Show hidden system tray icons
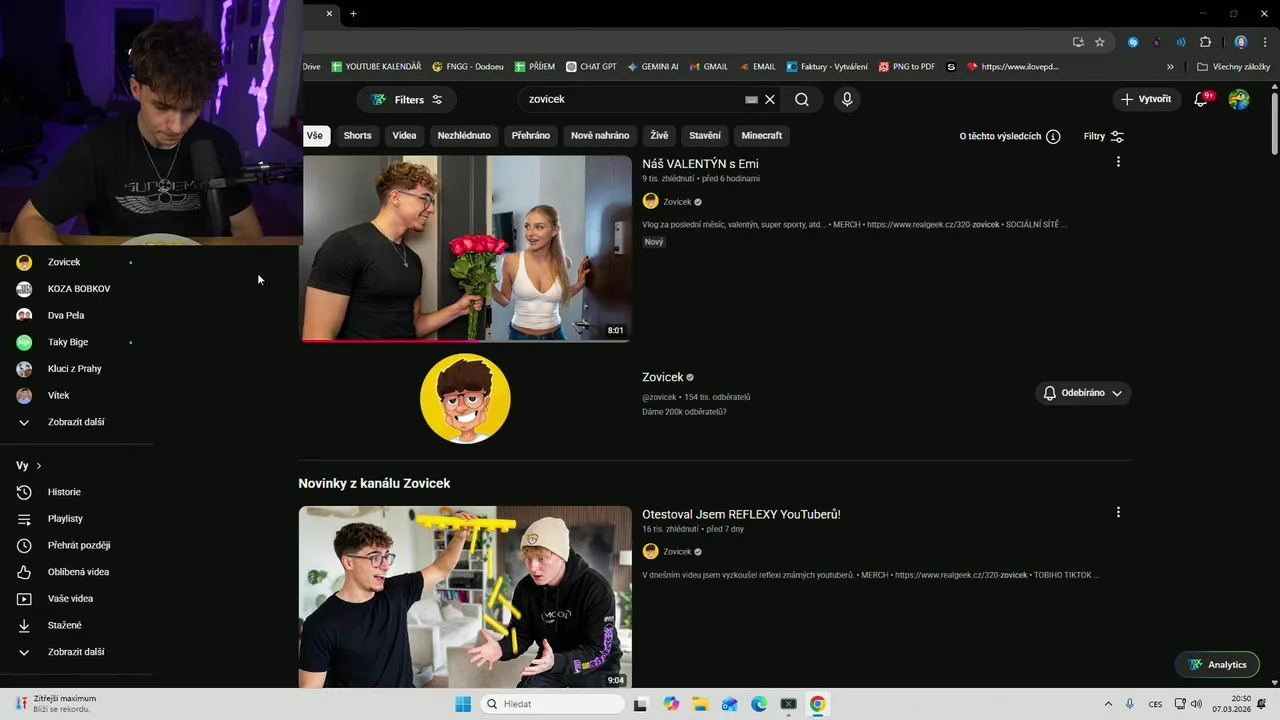 (1108, 704)
